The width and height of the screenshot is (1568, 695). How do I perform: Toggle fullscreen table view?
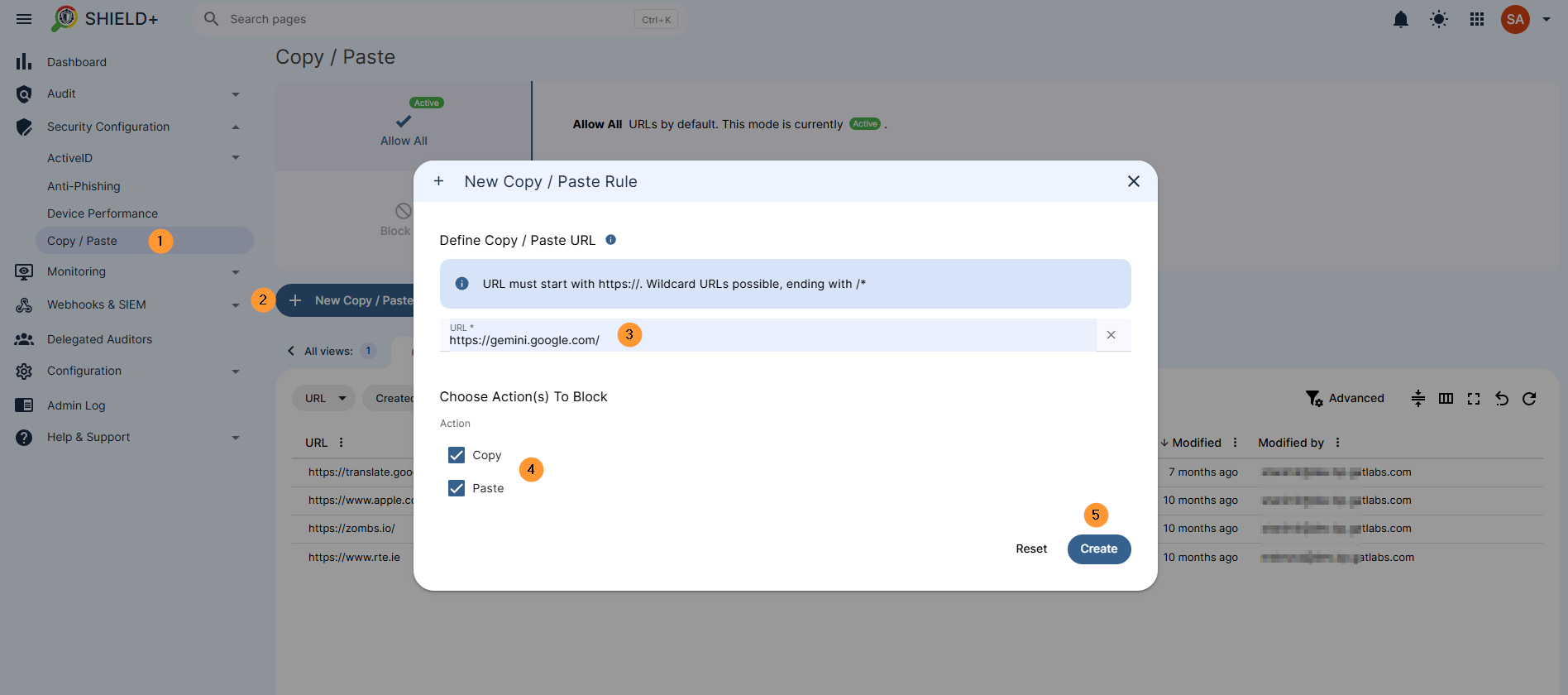(x=1474, y=399)
